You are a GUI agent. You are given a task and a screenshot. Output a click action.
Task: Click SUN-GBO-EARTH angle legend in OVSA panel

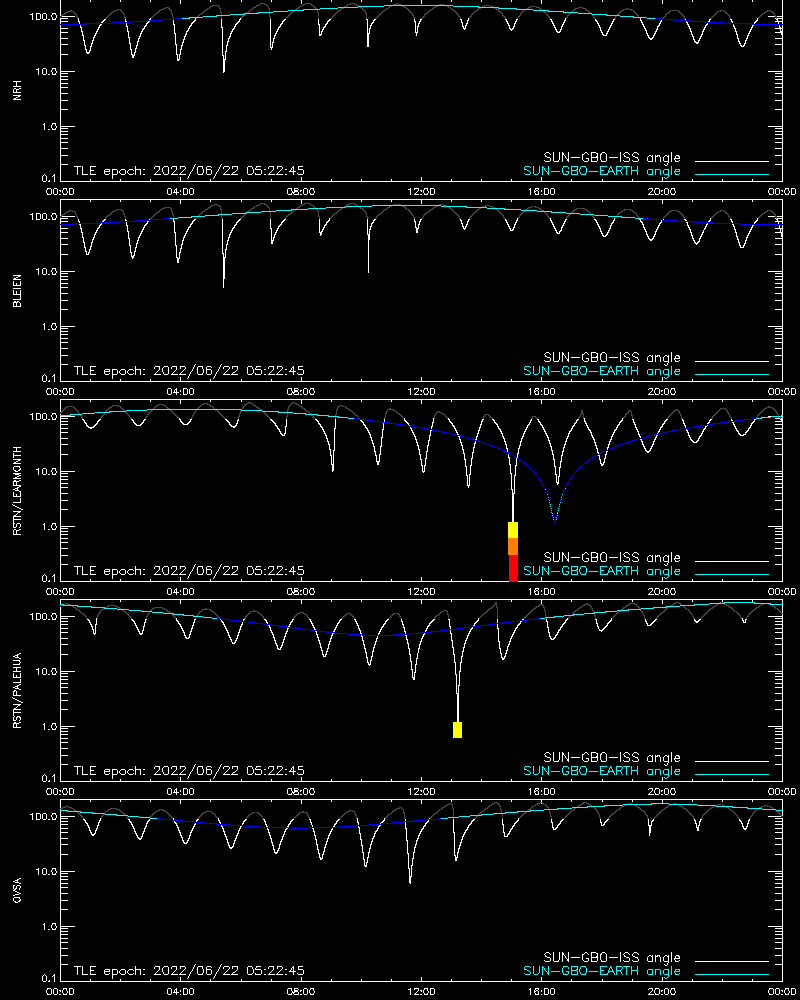[602, 971]
